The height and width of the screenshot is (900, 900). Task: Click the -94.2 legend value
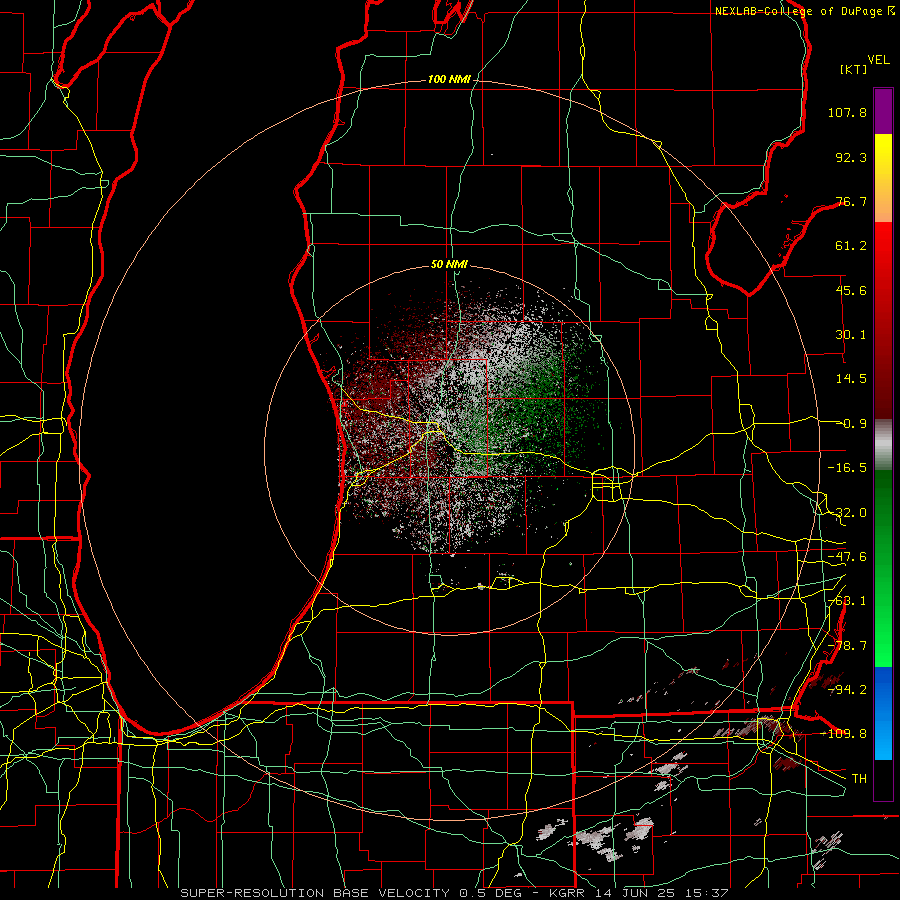coord(847,689)
